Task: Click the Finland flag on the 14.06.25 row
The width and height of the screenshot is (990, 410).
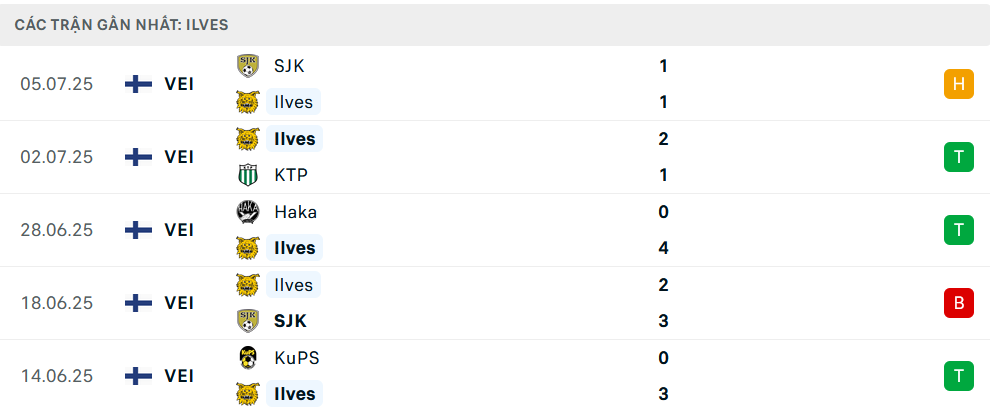Action: pos(138,376)
